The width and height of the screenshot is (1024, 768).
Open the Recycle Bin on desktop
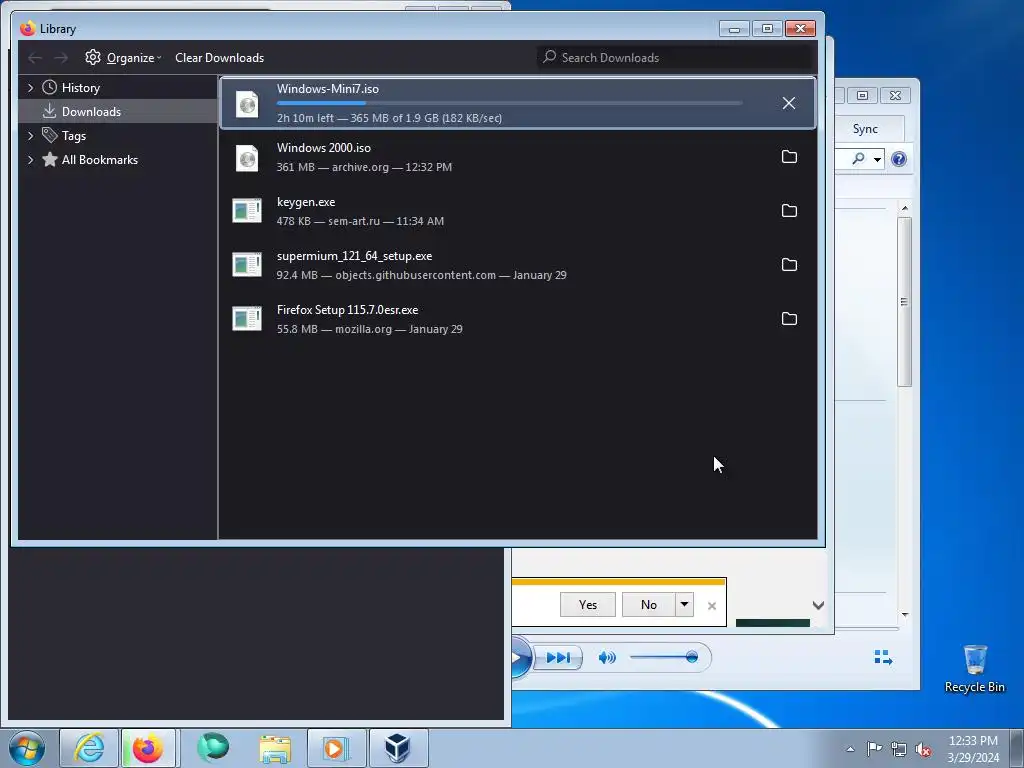click(x=974, y=668)
